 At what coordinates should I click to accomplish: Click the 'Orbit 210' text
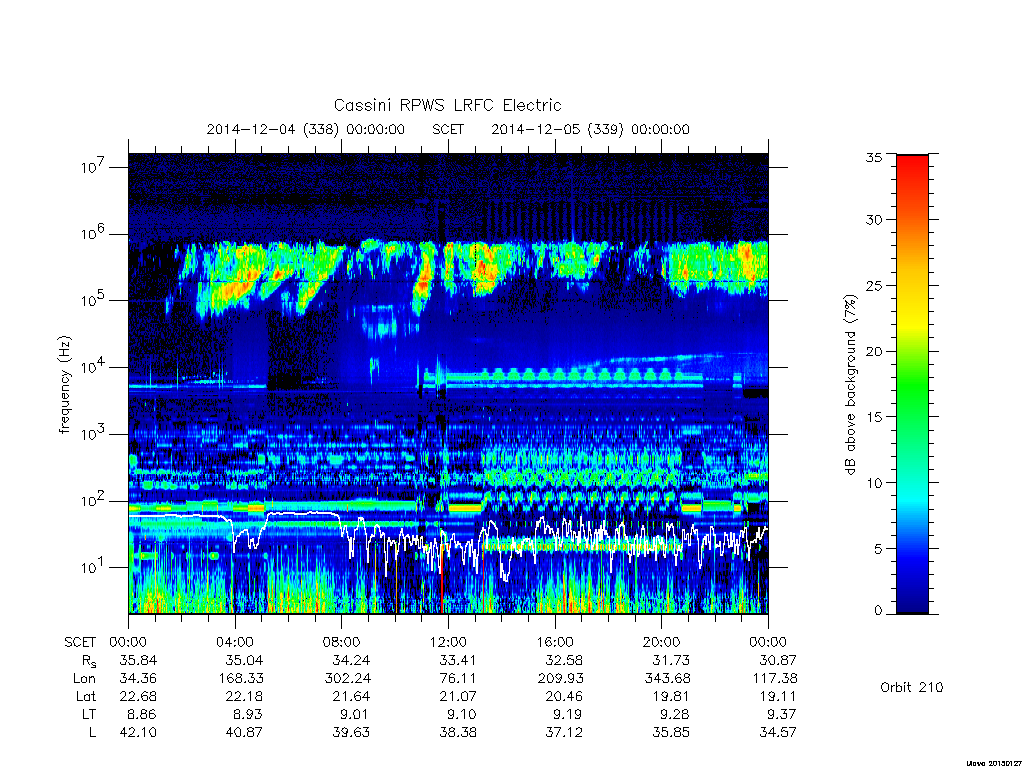pyautogui.click(x=912, y=687)
